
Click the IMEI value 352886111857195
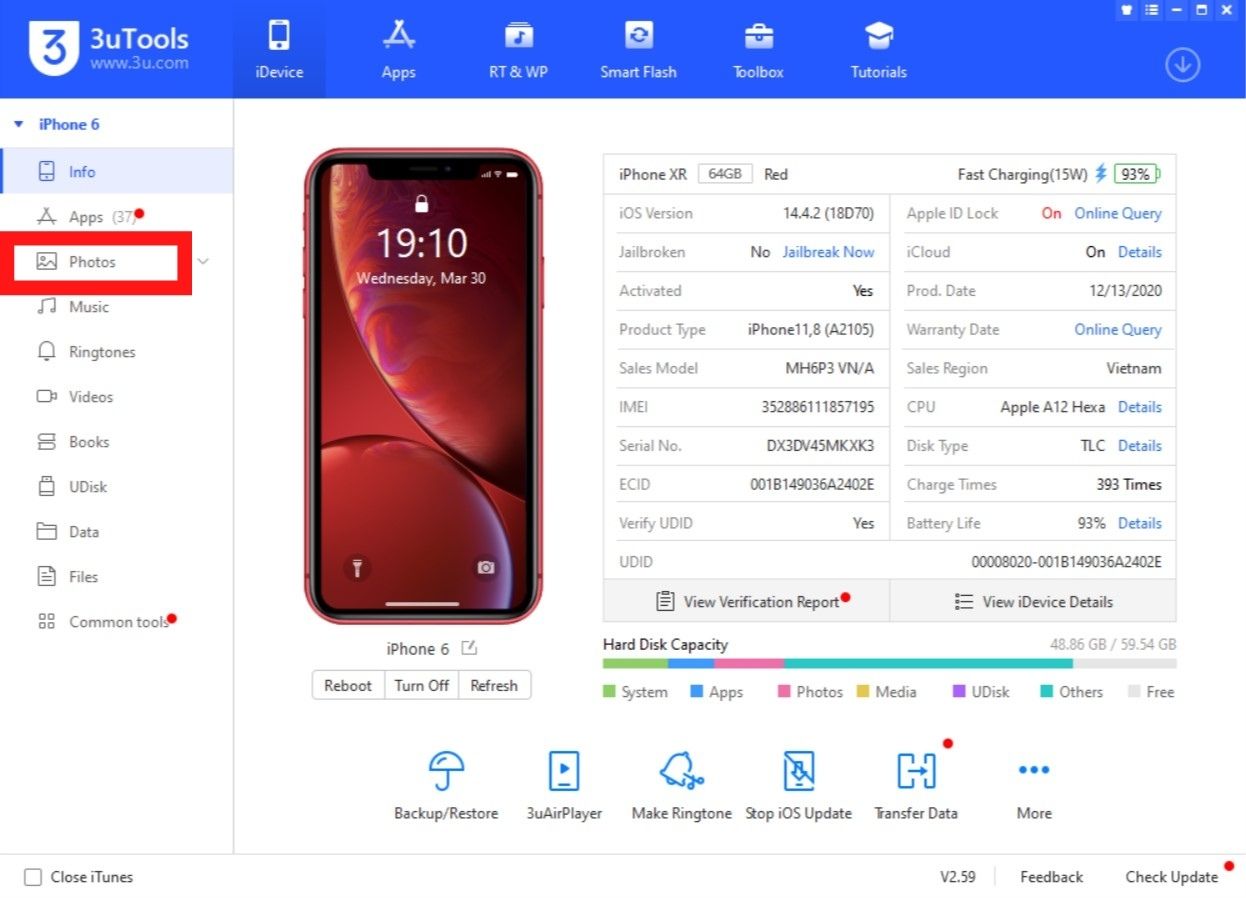coord(818,407)
